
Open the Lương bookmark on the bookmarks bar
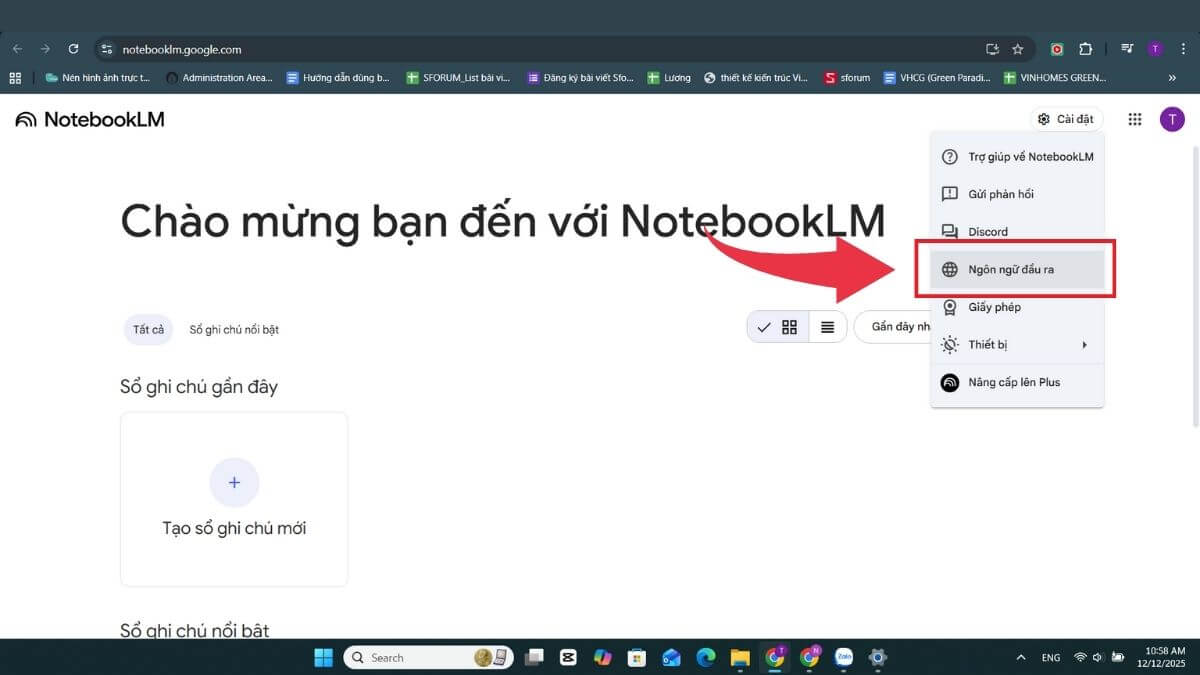669,77
